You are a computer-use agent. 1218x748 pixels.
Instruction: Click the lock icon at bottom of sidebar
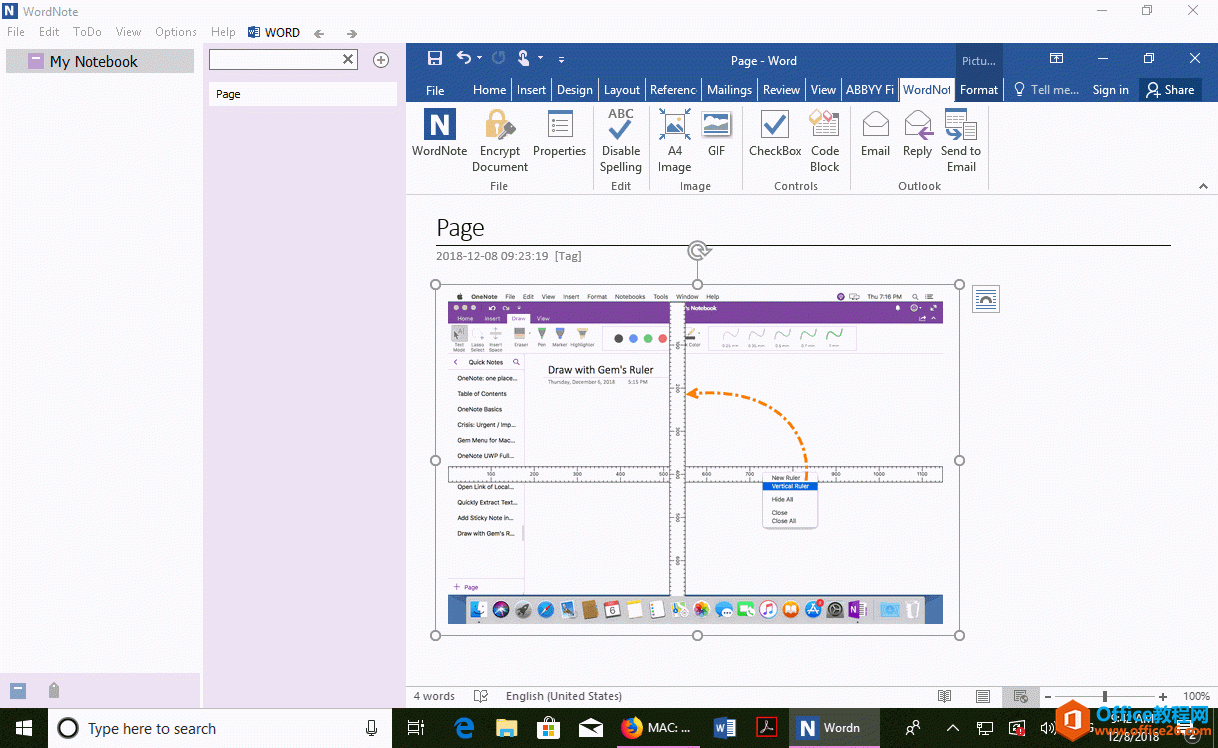coord(54,690)
